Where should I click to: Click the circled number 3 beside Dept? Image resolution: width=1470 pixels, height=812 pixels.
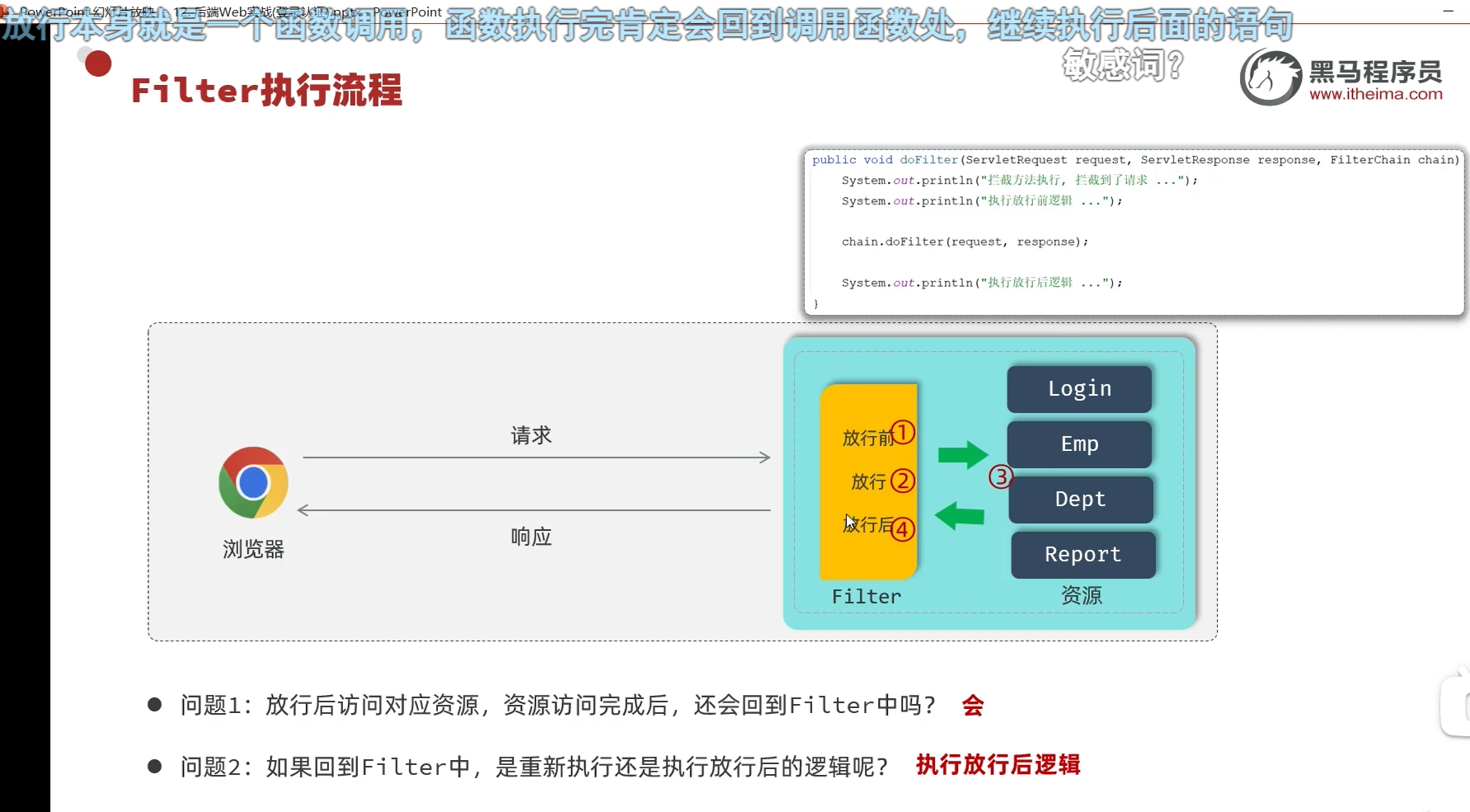1001,476
